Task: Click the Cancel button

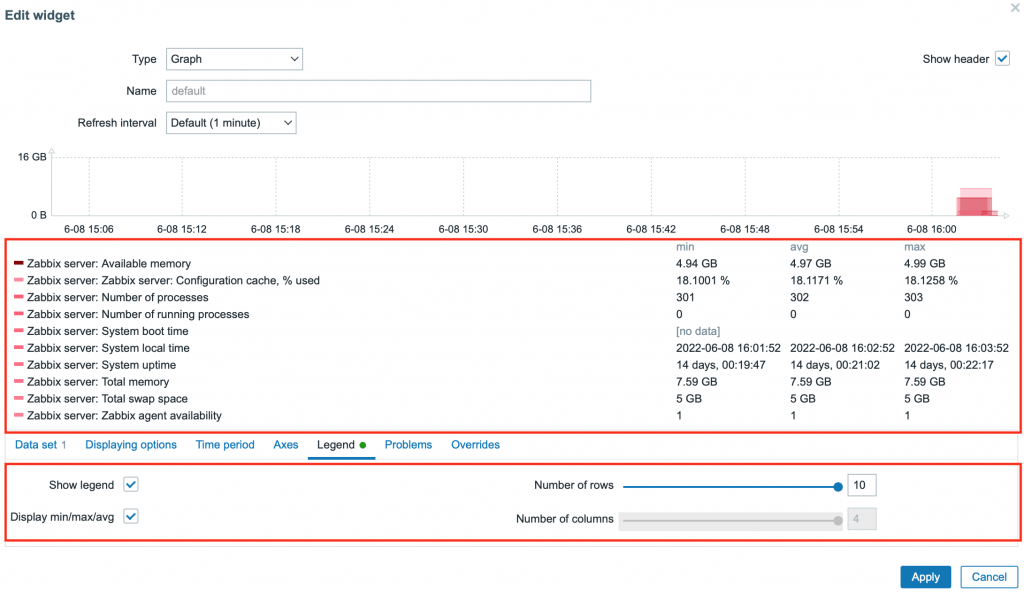Action: [x=988, y=577]
